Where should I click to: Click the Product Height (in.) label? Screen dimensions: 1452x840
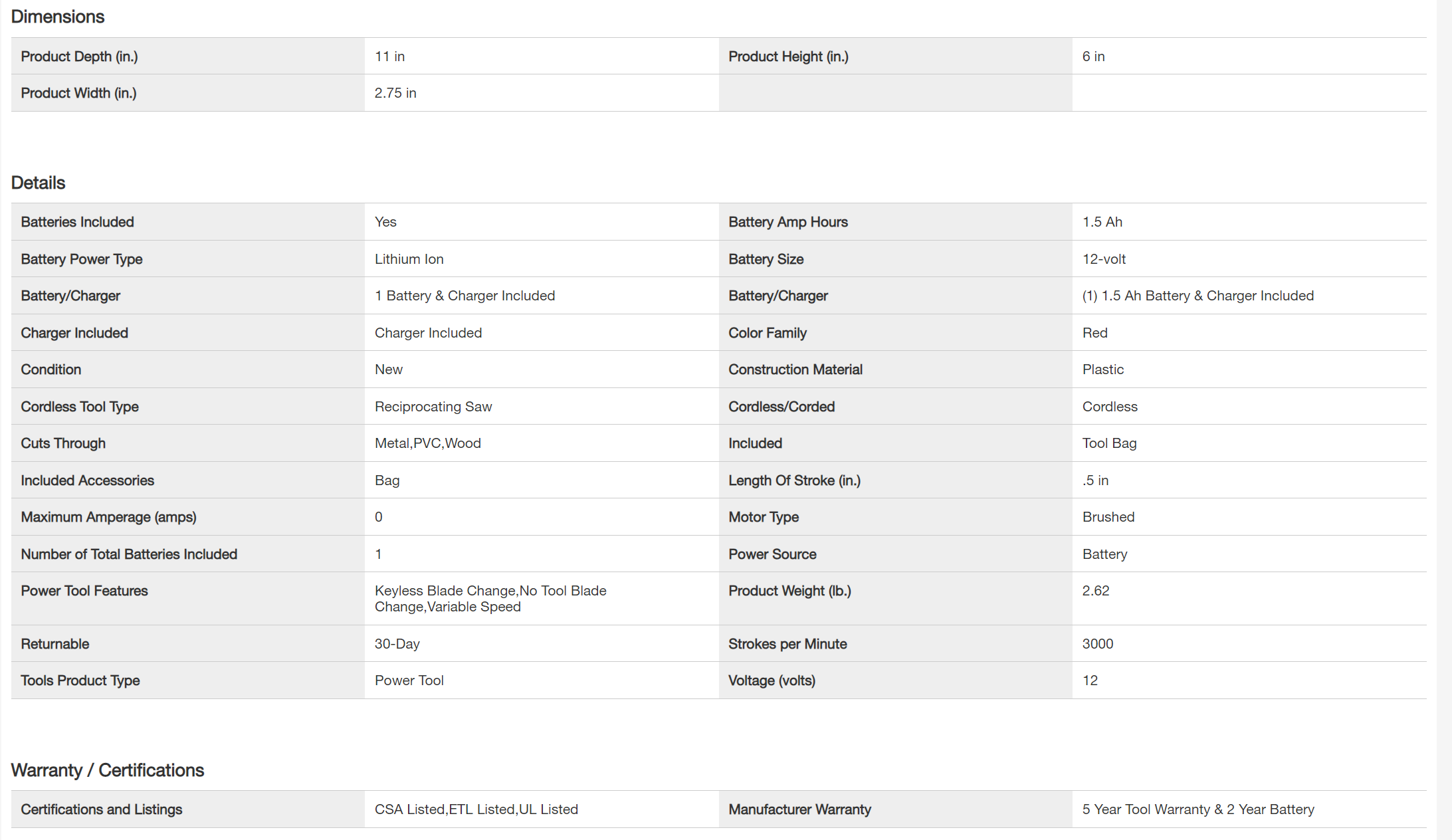point(788,56)
